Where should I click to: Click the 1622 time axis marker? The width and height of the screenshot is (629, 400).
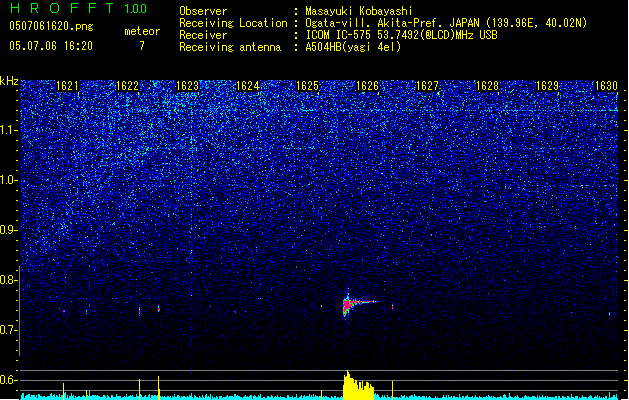pyautogui.click(x=127, y=86)
